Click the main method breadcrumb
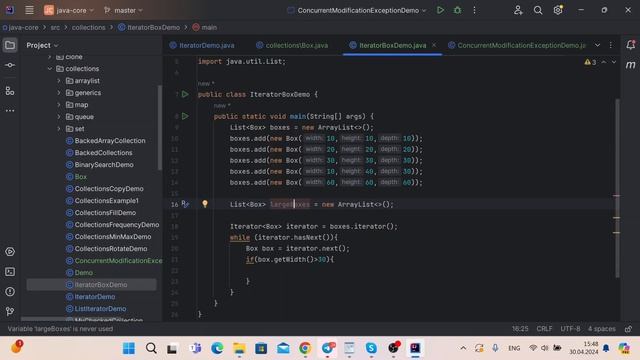The image size is (640, 360). click(204, 27)
